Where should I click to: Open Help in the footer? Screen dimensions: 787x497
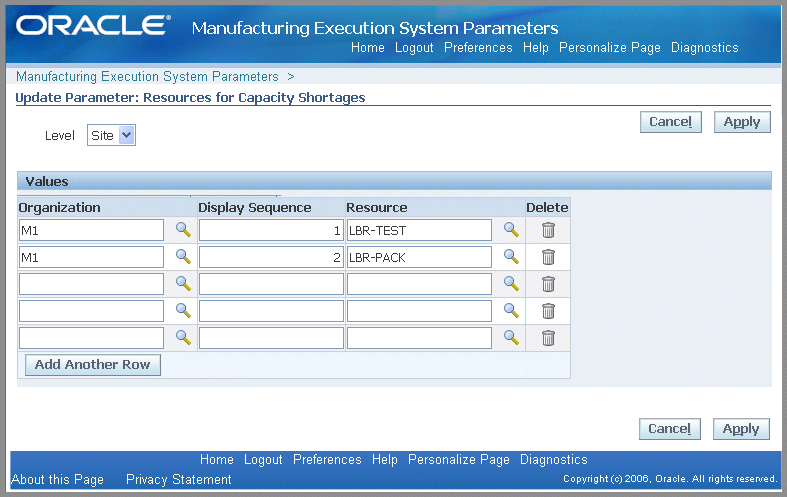click(x=384, y=459)
